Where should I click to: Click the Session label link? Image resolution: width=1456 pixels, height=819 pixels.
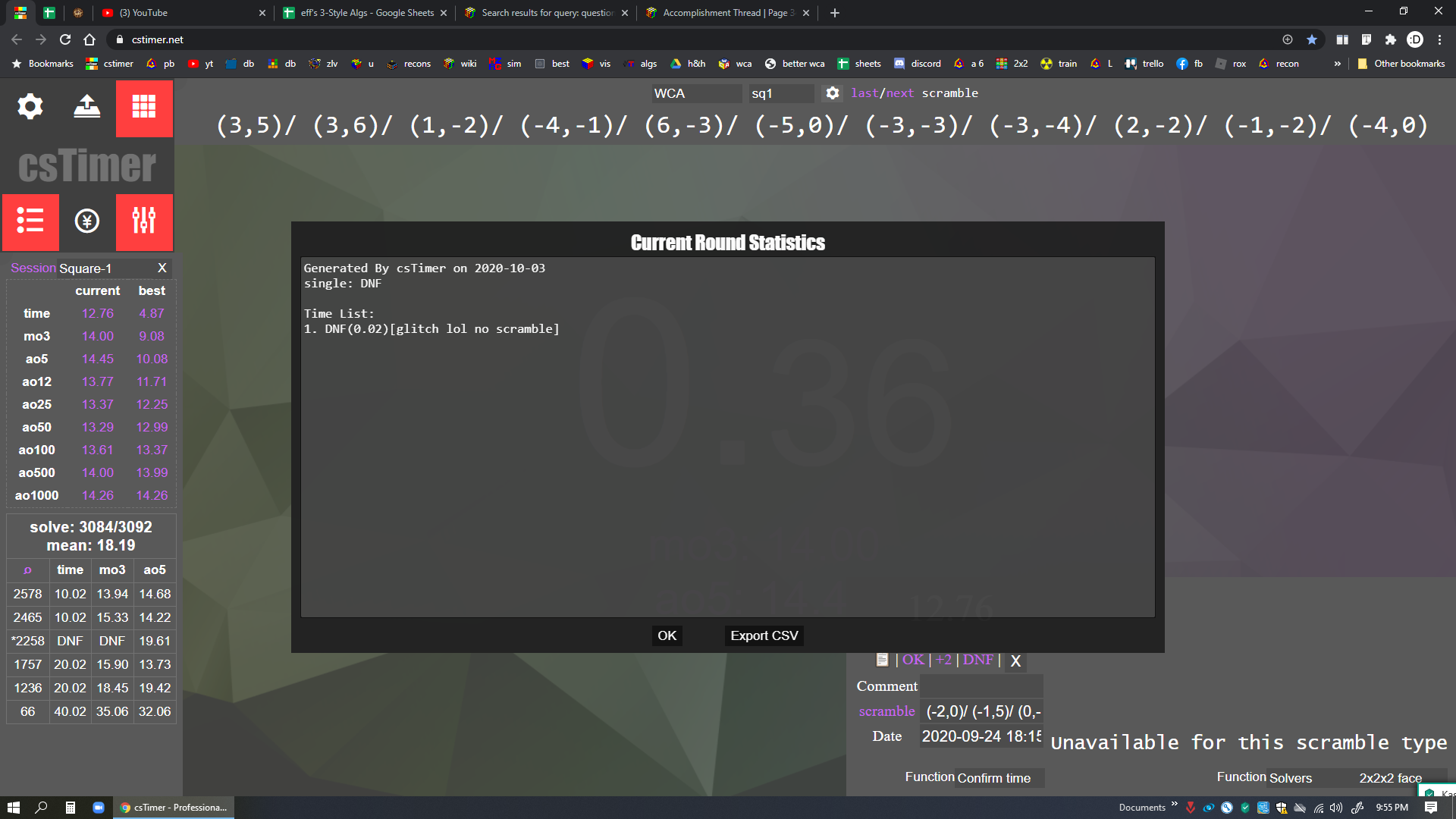(x=33, y=268)
